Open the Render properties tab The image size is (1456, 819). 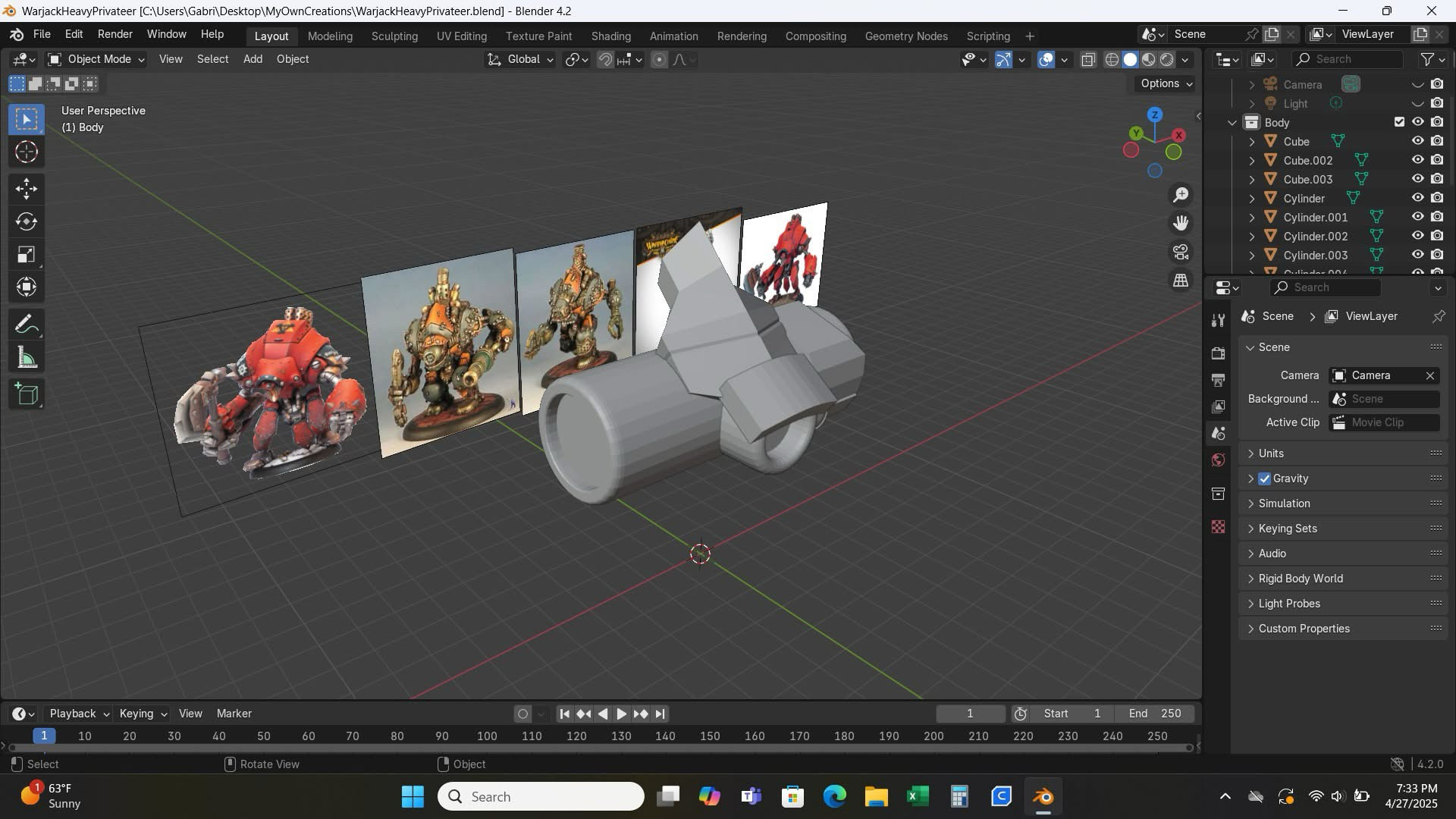tap(1218, 353)
